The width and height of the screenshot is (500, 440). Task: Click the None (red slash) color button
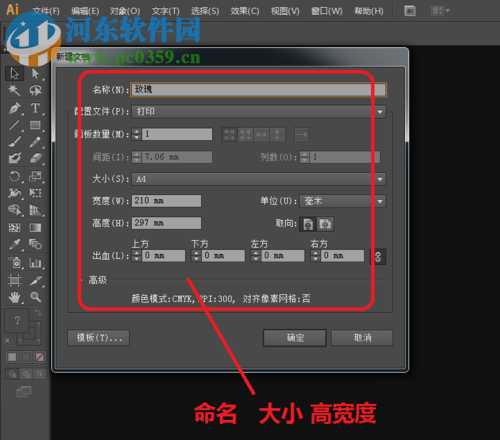click(40, 357)
